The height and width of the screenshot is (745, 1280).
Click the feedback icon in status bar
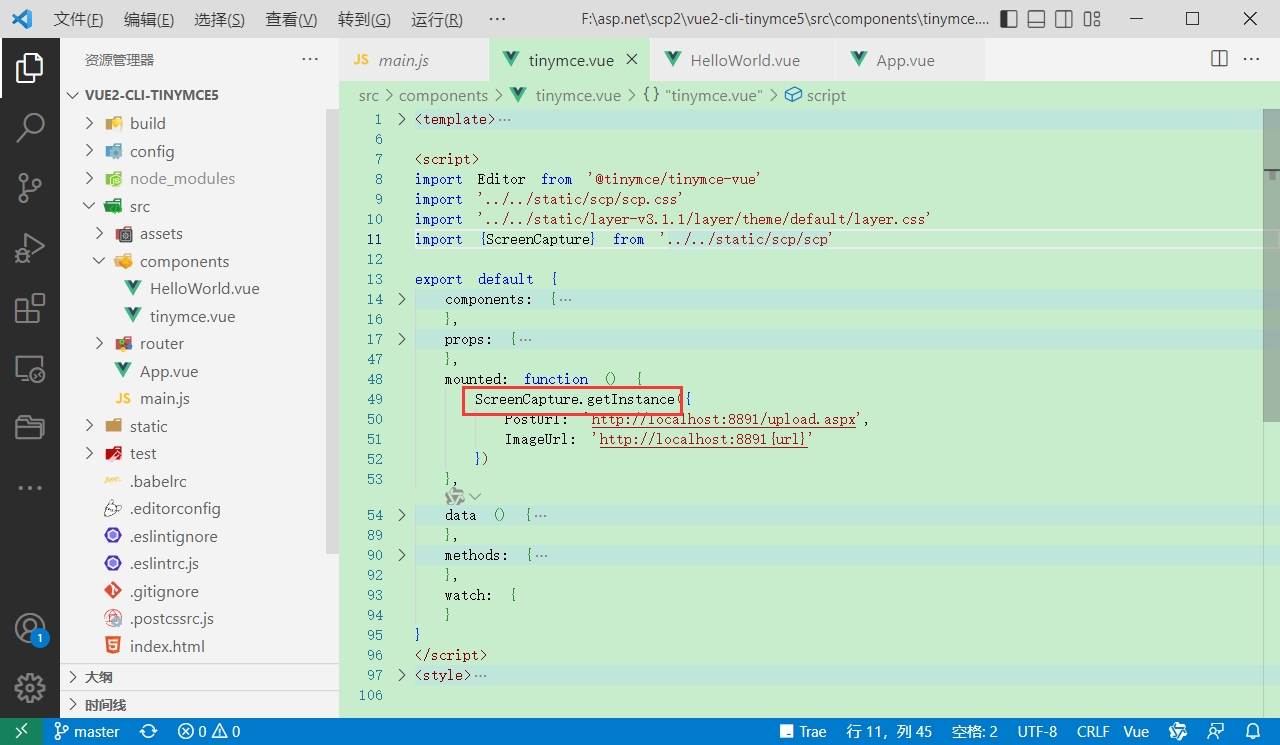pos(1216,731)
